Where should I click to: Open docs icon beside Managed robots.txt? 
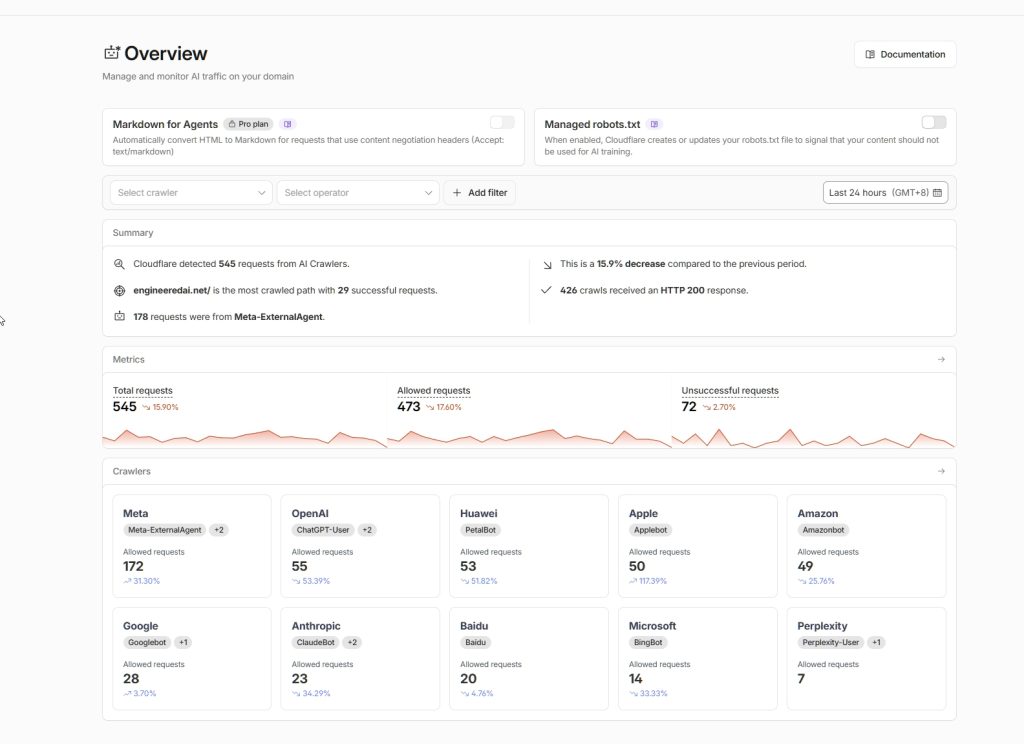pos(654,124)
